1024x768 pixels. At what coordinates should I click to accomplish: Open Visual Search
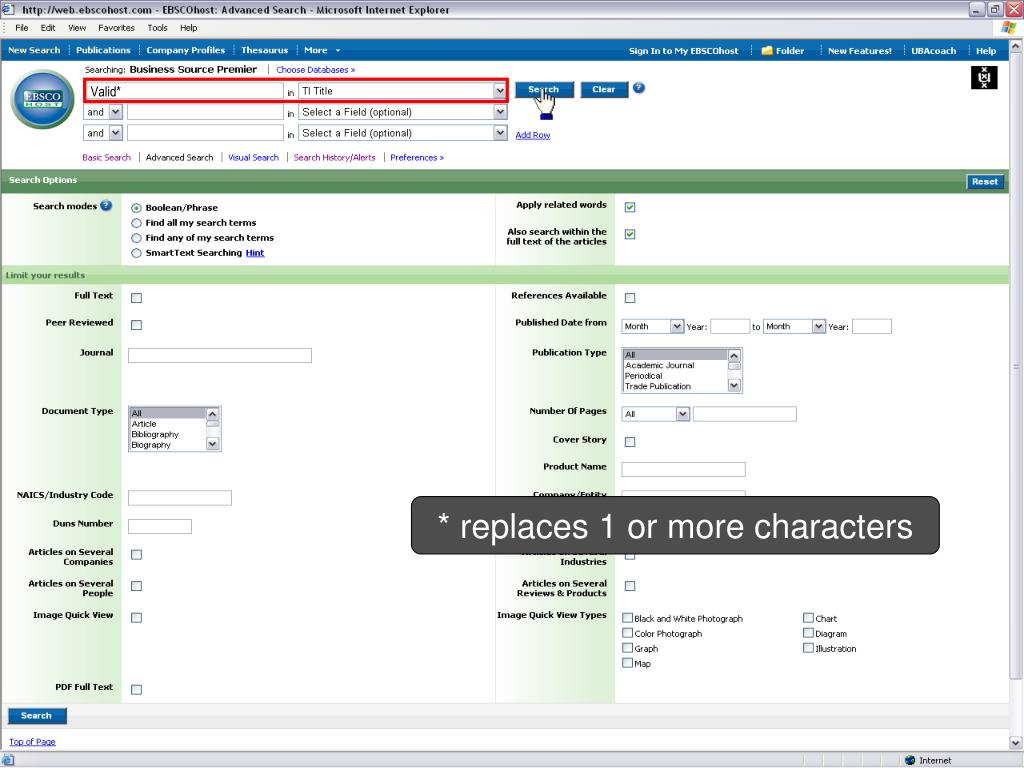click(253, 157)
